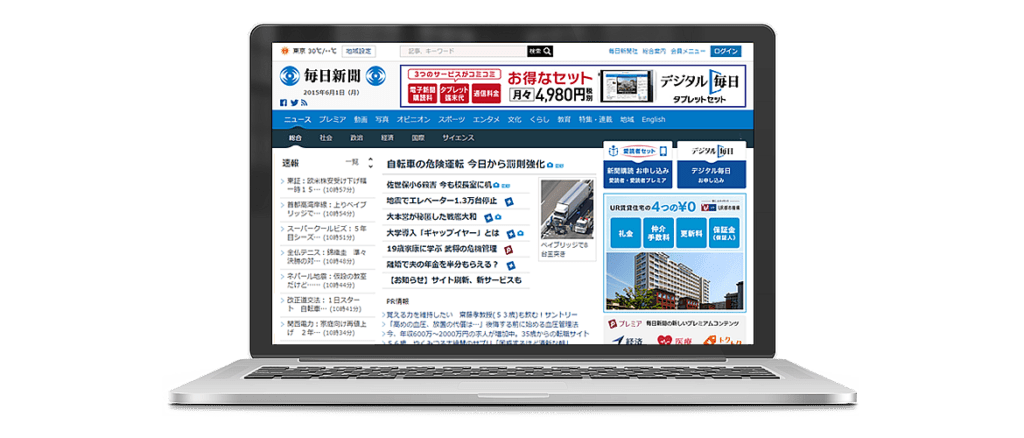Select the 動画 main nav tab
This screenshot has width=1024, height=438.
tap(360, 119)
